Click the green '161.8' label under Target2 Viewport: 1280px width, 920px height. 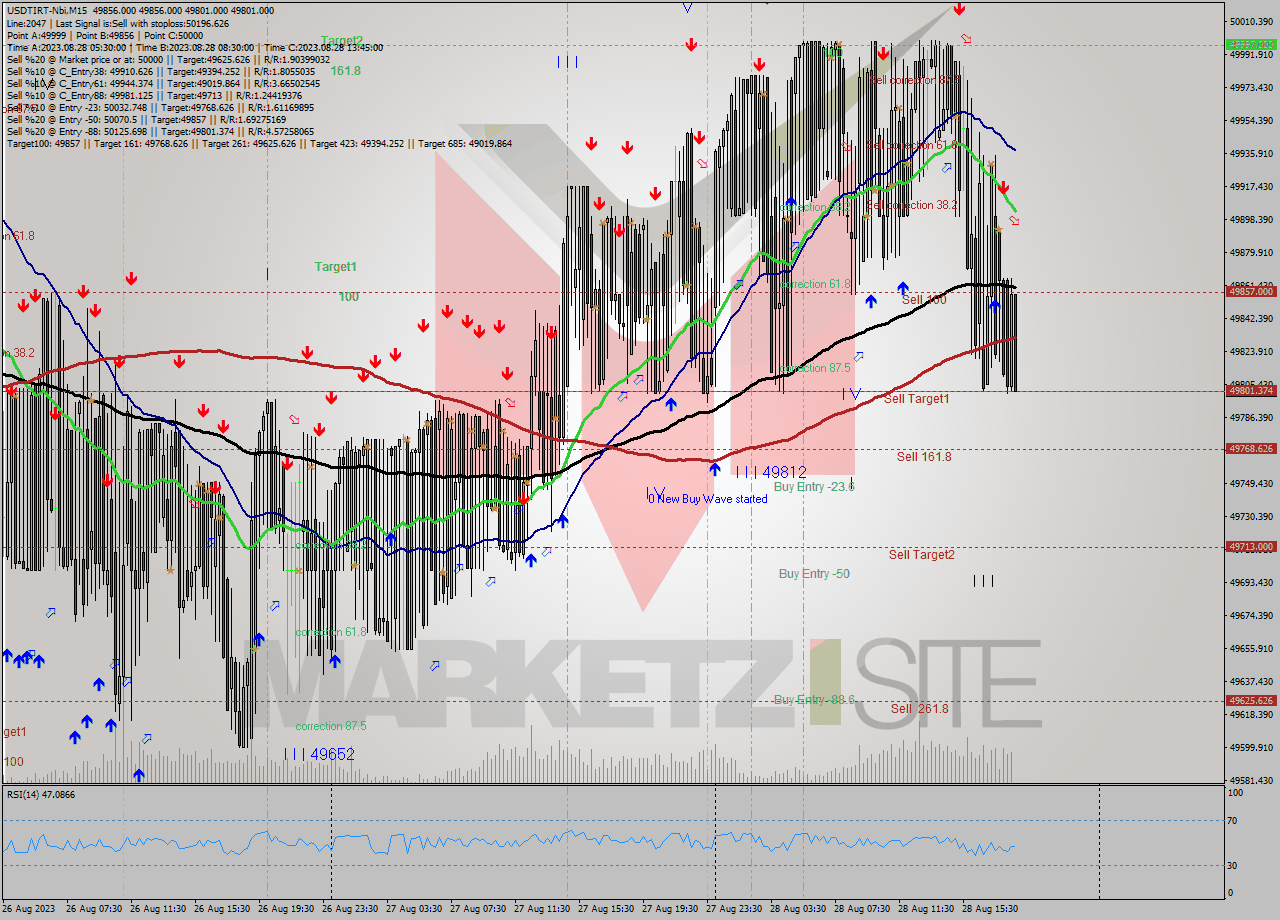click(346, 71)
